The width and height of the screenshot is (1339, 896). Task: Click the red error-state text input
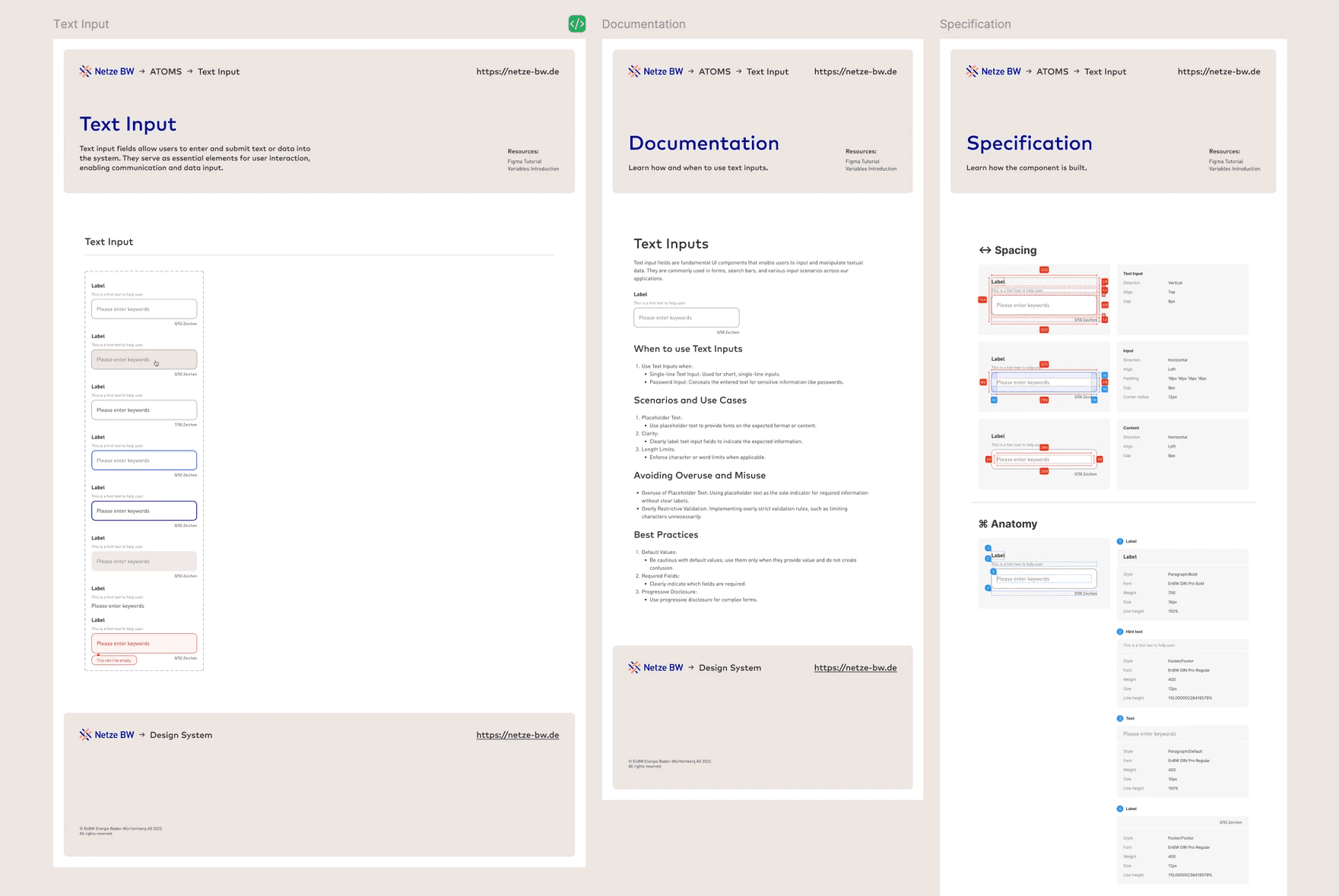pyautogui.click(x=144, y=643)
